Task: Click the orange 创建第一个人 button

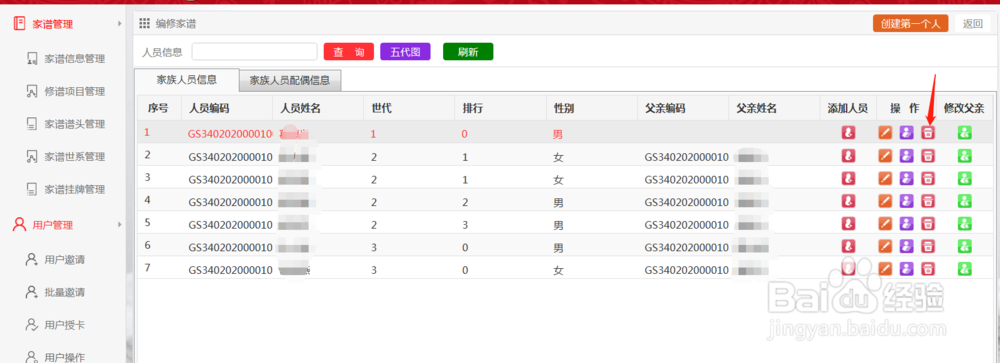Action: click(x=911, y=24)
